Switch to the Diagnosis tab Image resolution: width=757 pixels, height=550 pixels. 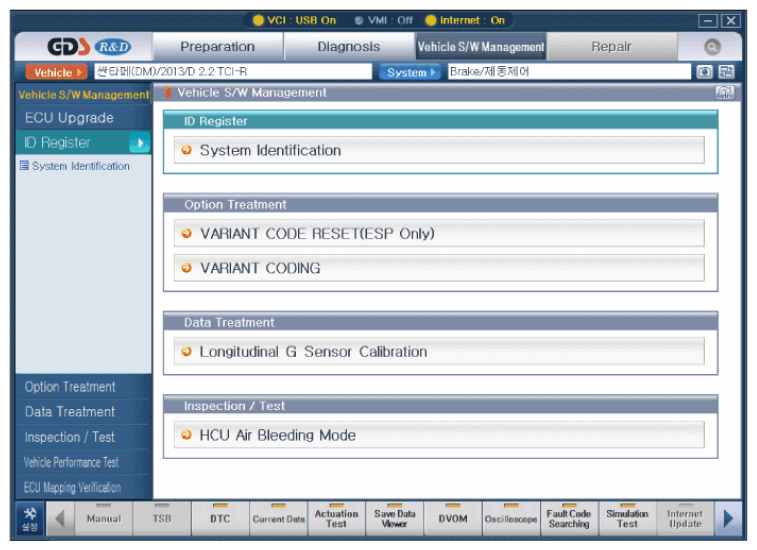[349, 47]
